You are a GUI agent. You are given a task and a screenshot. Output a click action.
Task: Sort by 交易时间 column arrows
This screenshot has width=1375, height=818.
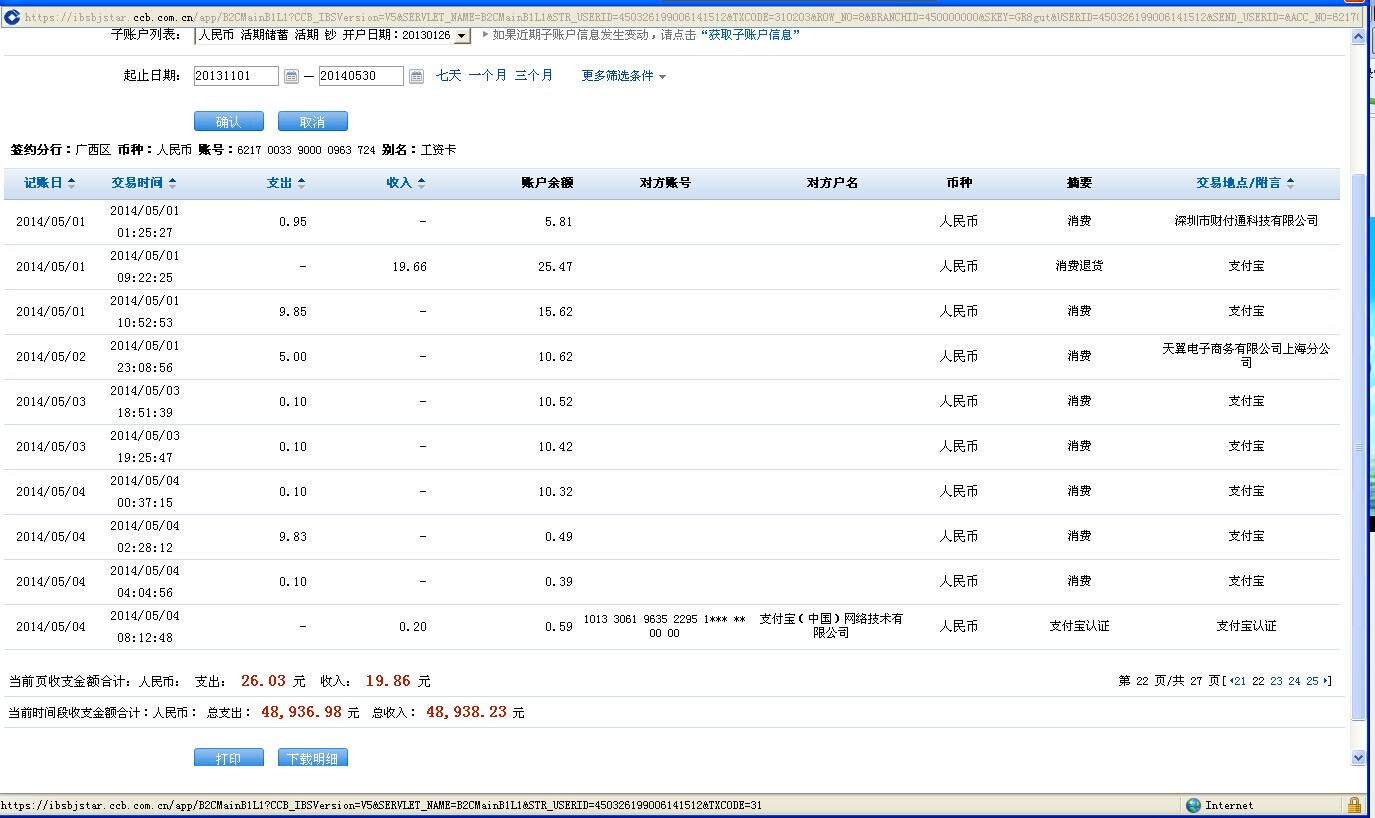pyautogui.click(x=172, y=183)
